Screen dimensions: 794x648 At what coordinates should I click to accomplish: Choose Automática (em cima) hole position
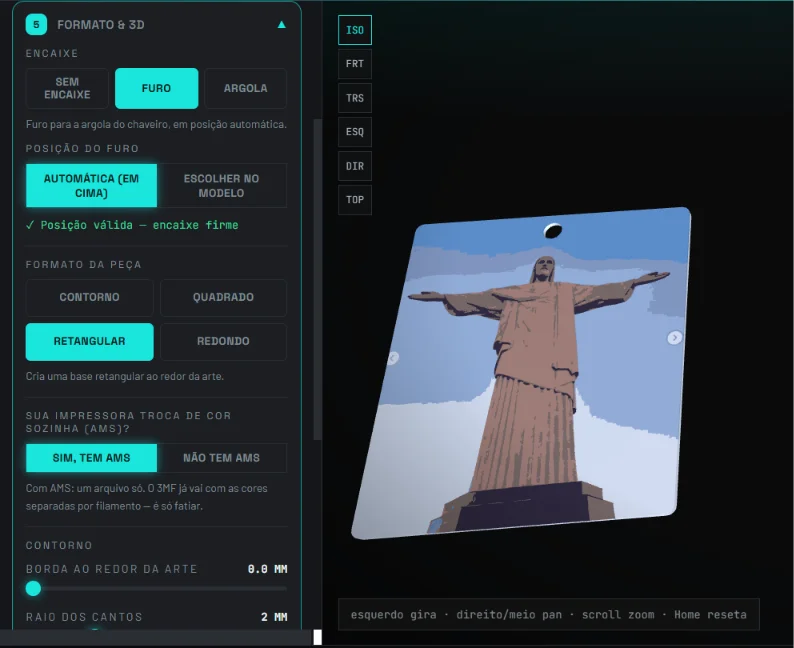coord(92,185)
